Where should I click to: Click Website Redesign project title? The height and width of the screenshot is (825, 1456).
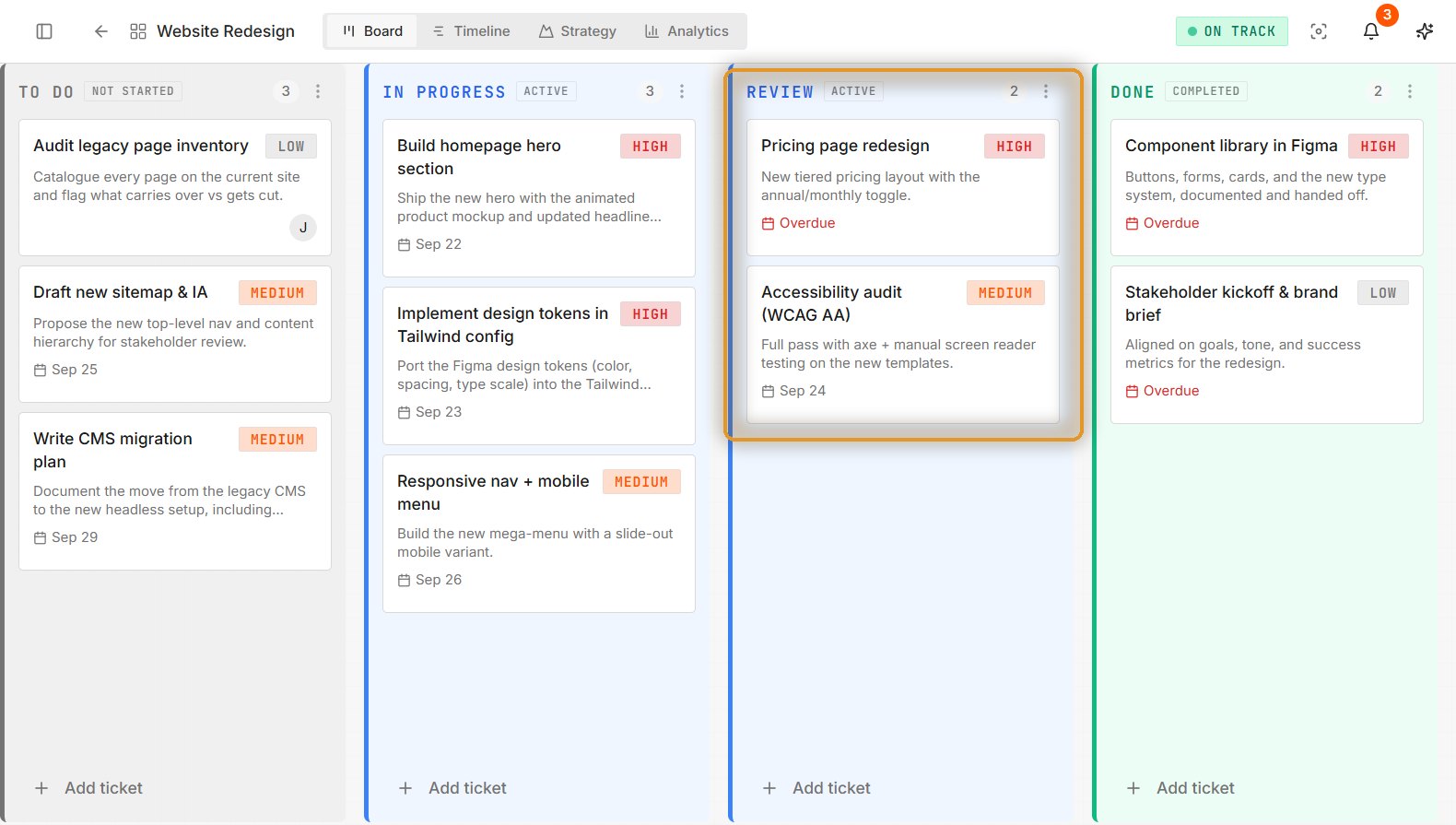(x=226, y=31)
